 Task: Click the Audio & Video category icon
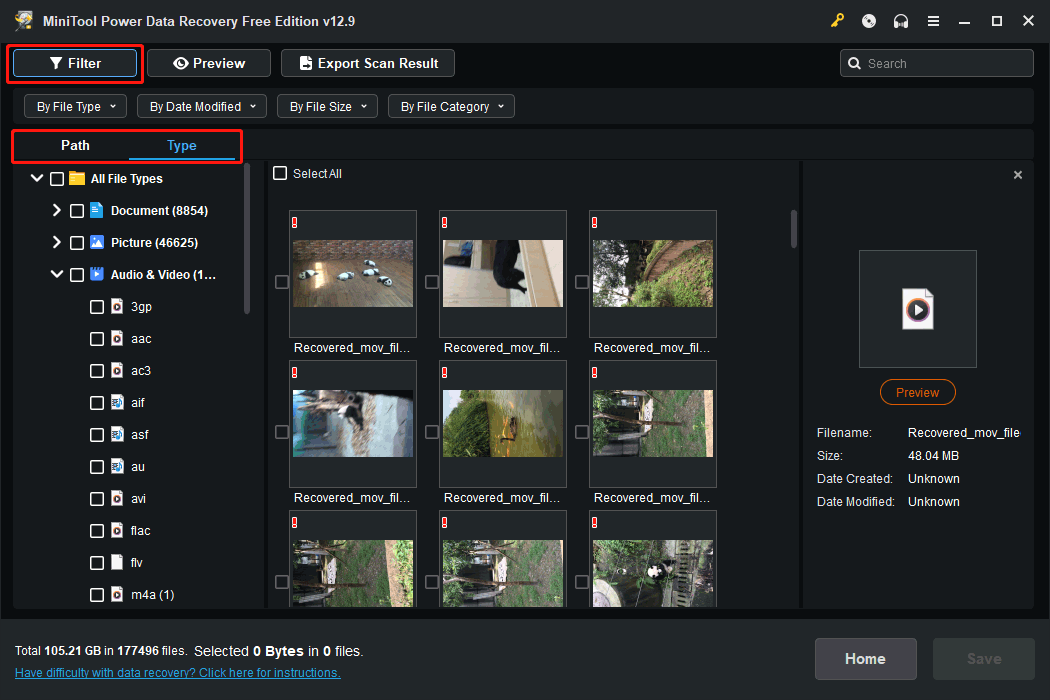point(96,274)
